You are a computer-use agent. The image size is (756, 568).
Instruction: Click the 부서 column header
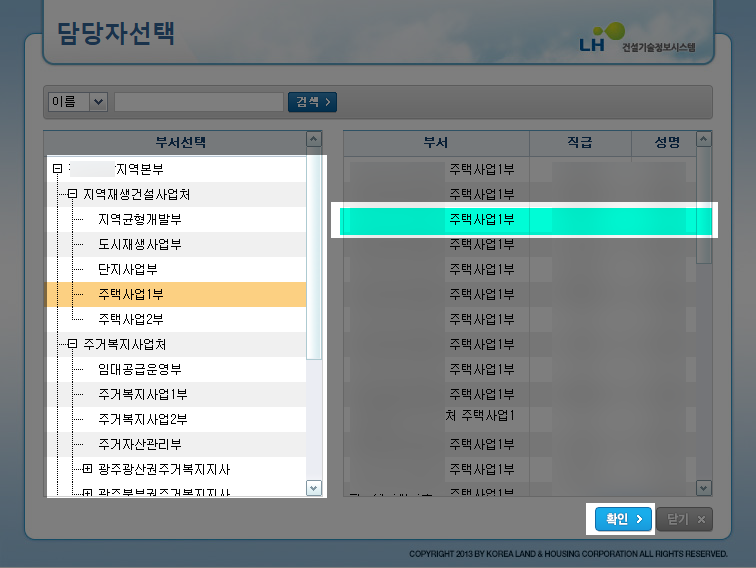coord(436,143)
